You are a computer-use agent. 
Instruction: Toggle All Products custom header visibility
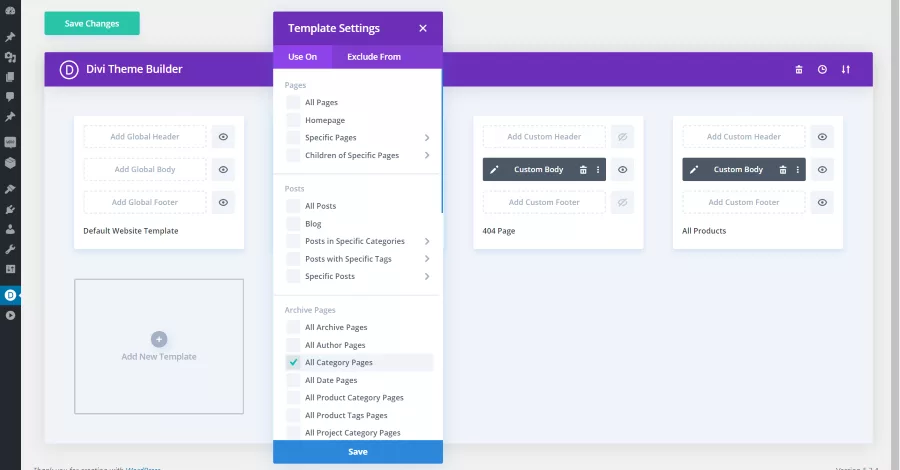pyautogui.click(x=822, y=137)
